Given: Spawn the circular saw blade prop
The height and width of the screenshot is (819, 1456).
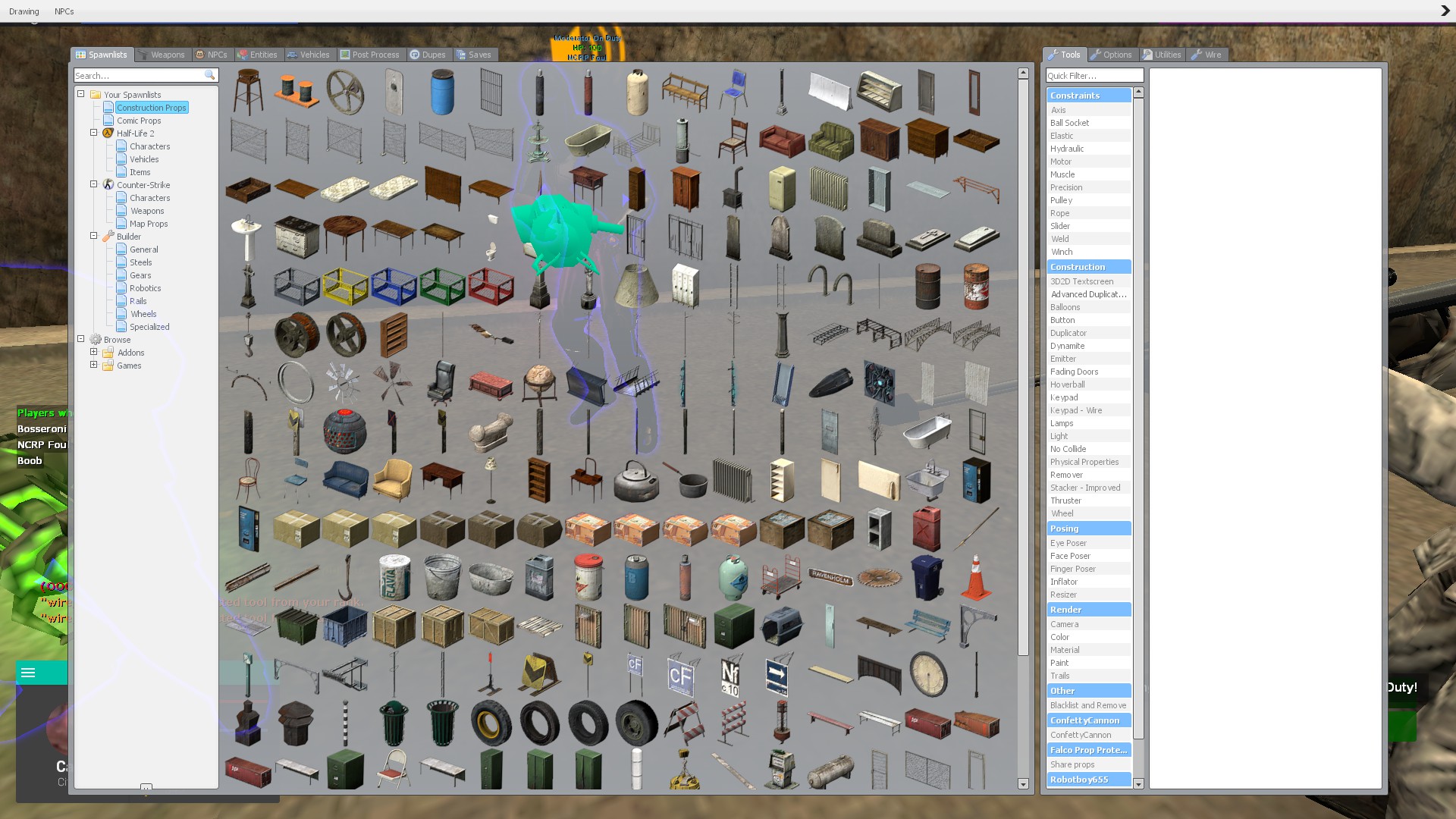Looking at the screenshot, I should click(x=879, y=578).
